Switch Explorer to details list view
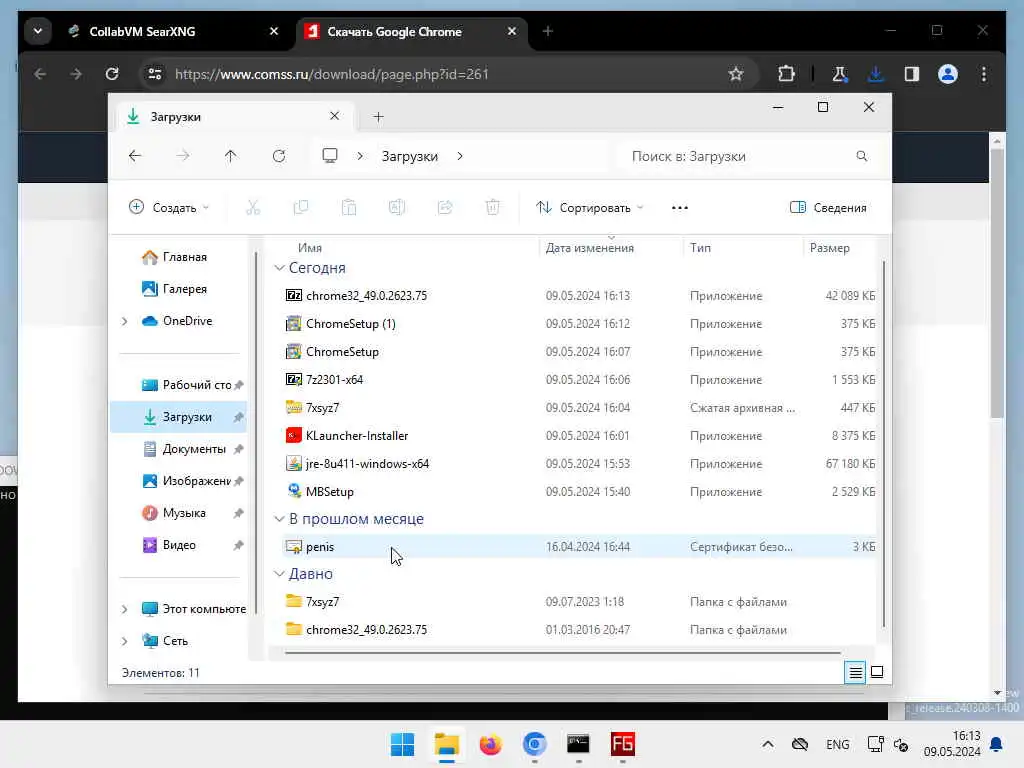The height and width of the screenshot is (768, 1024). pyautogui.click(x=855, y=672)
